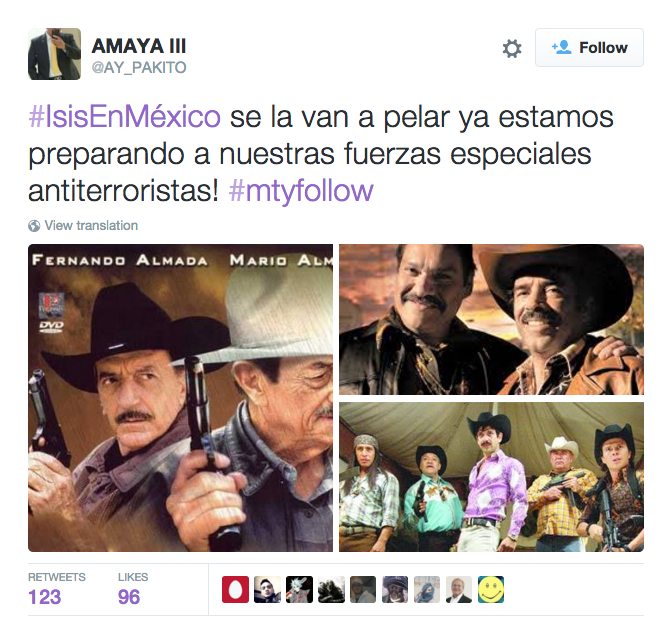659x619 pixels.
Task: Open AMAYA III profile avatar
Action: (54, 54)
